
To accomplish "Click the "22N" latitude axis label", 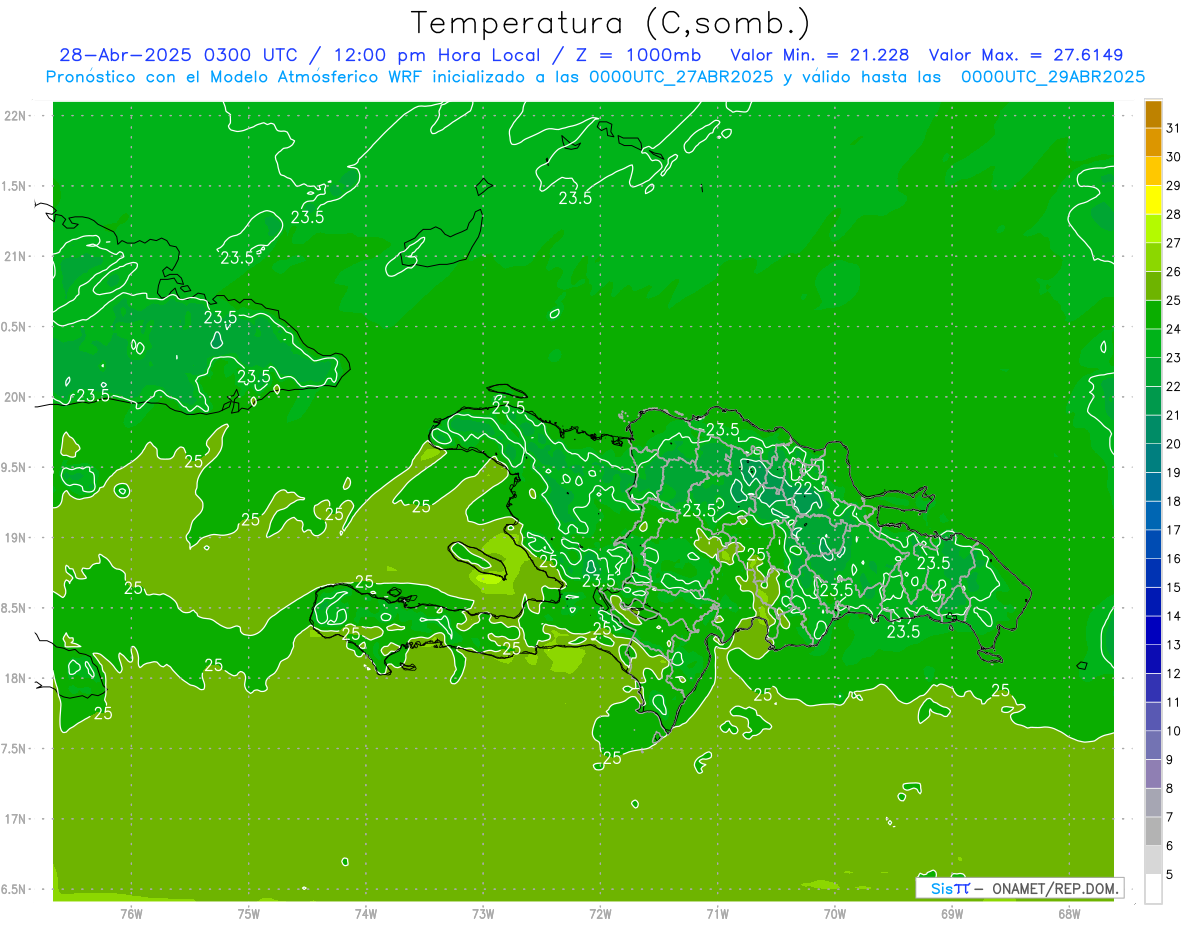I will (17, 116).
